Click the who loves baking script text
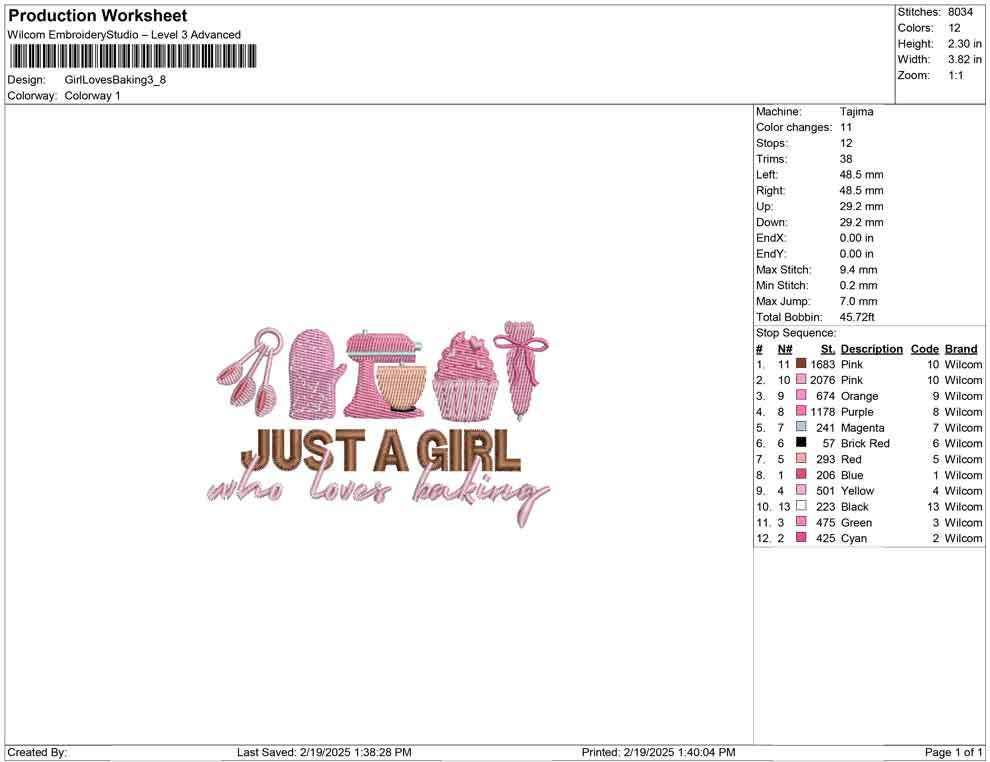The width and height of the screenshot is (990, 762). coord(378,487)
